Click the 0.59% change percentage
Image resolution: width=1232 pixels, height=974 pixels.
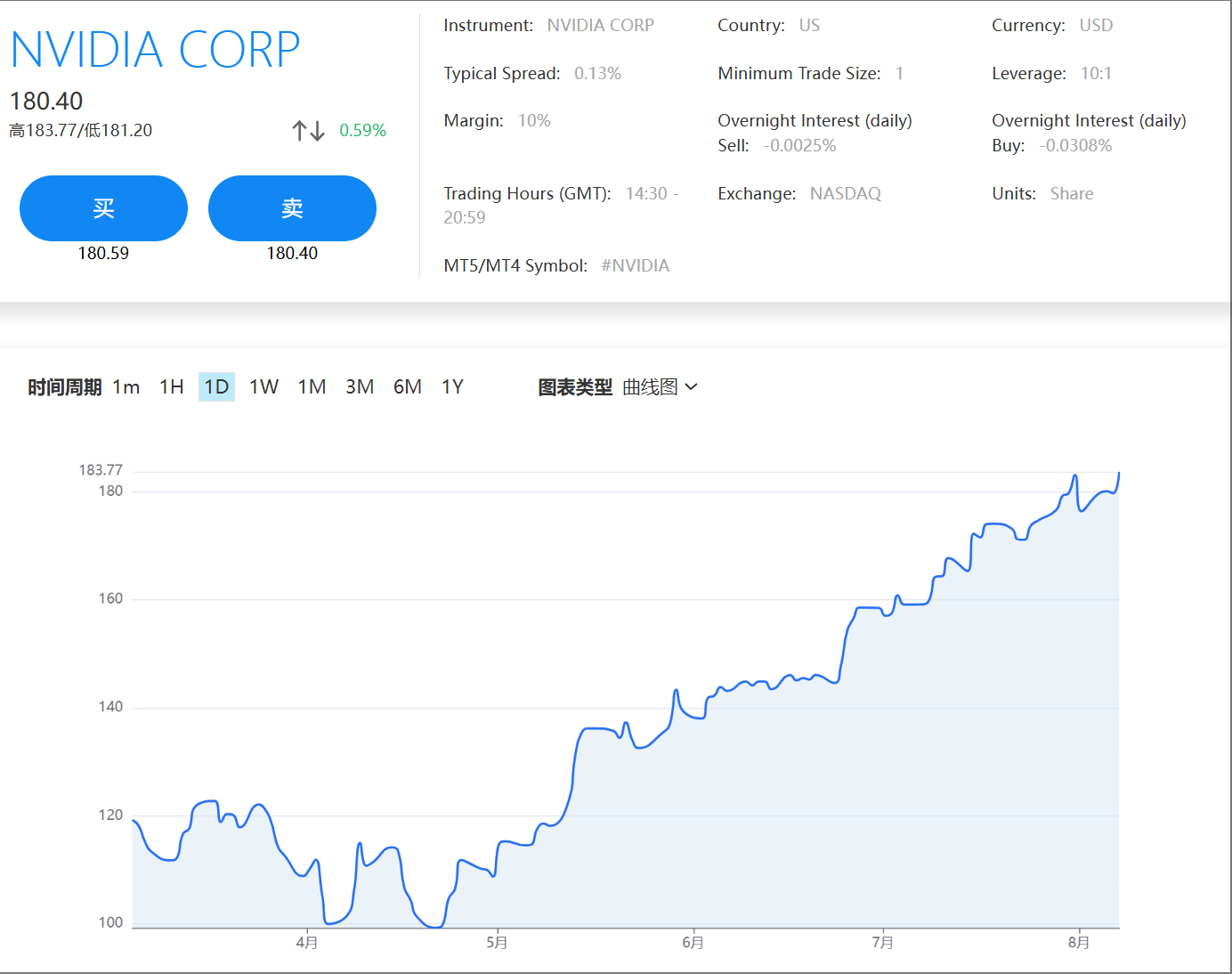click(362, 131)
